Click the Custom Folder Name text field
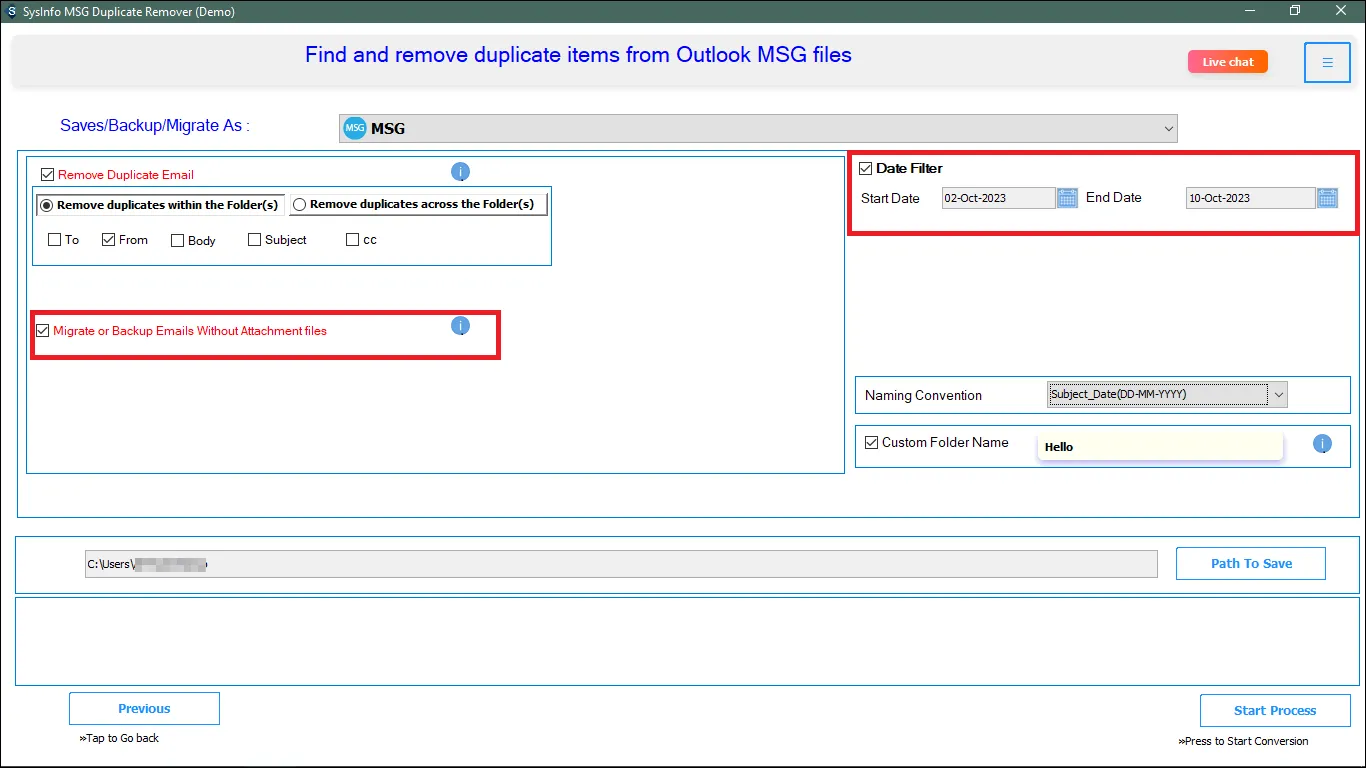1366x768 pixels. coord(1160,447)
